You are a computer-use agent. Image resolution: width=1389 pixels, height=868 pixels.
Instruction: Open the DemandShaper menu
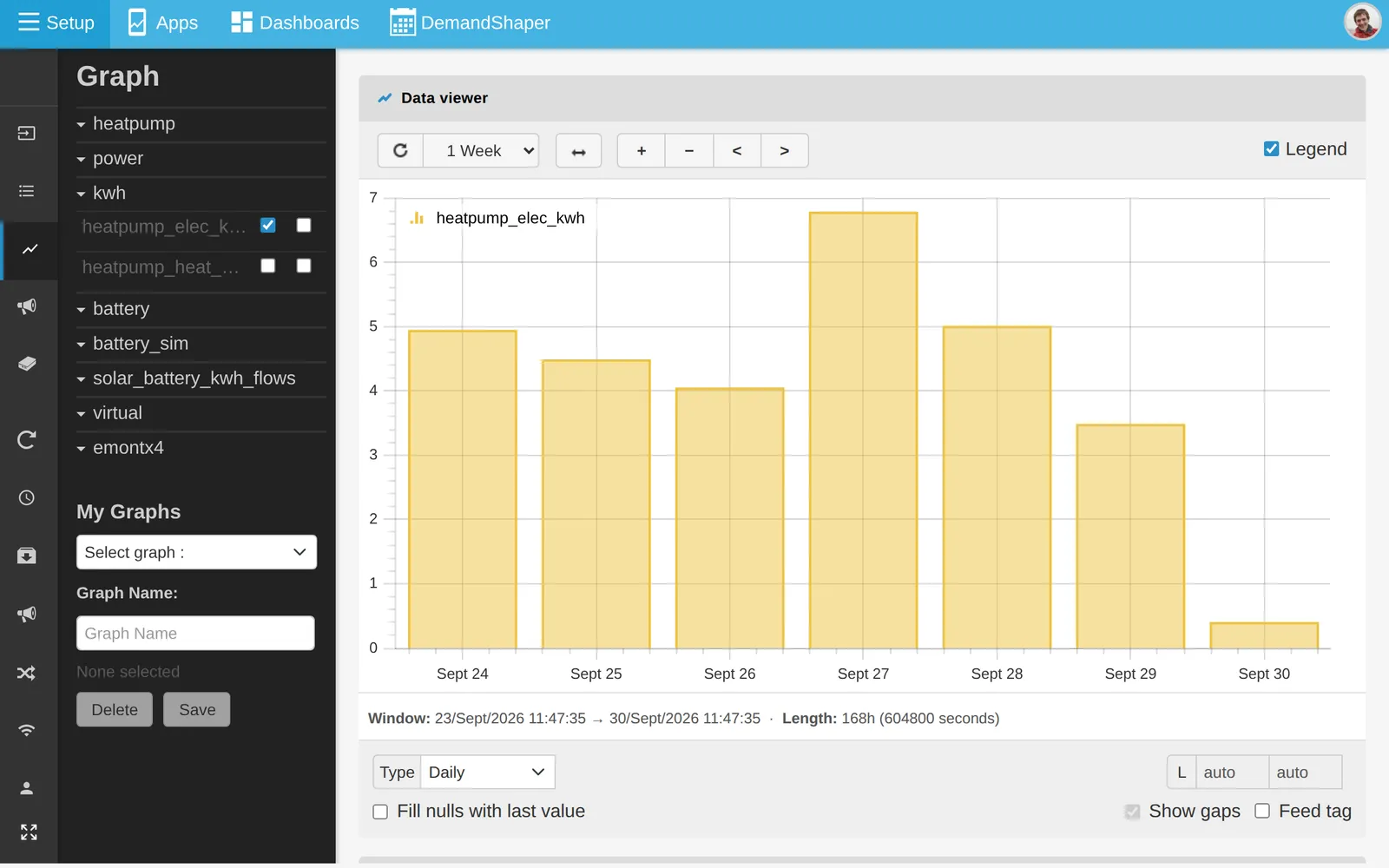tap(471, 23)
